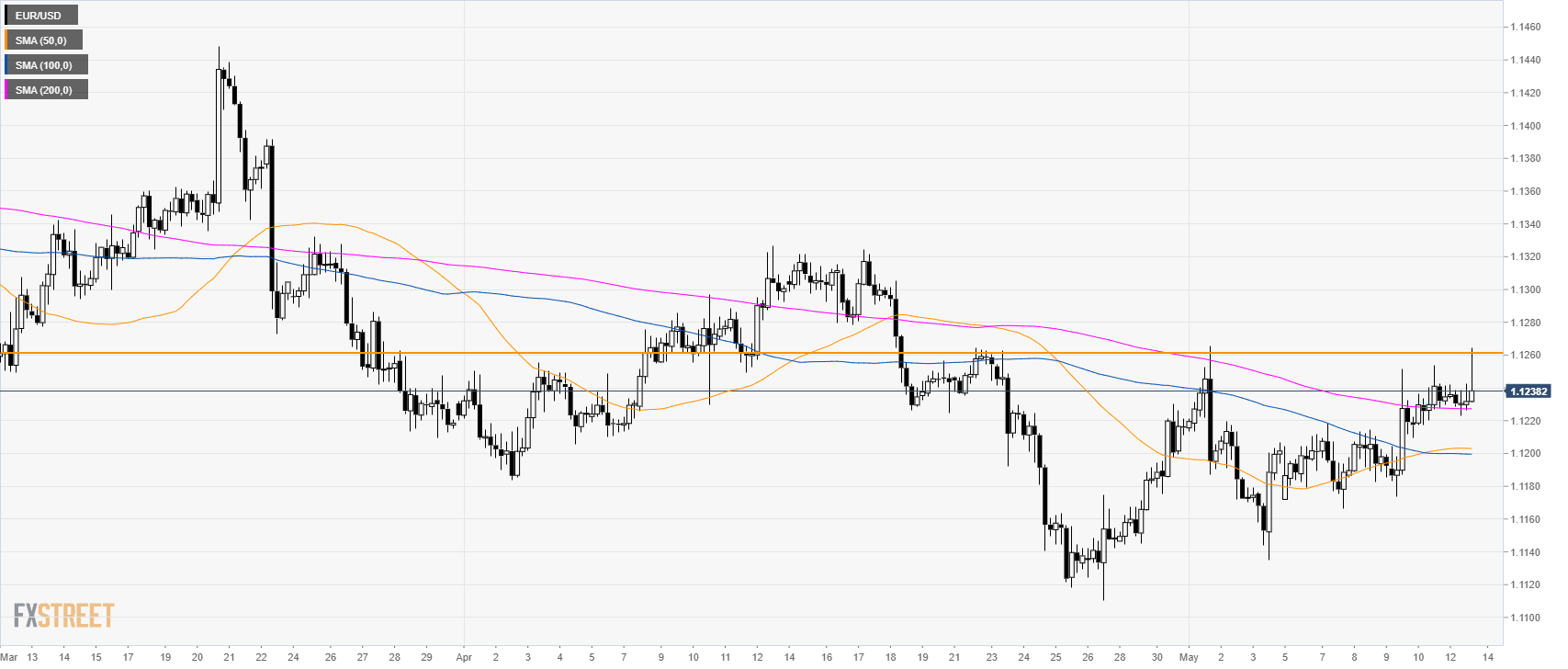The width and height of the screenshot is (1568, 669).
Task: Click the 1.1200 price axis label
Action: 1526,454
